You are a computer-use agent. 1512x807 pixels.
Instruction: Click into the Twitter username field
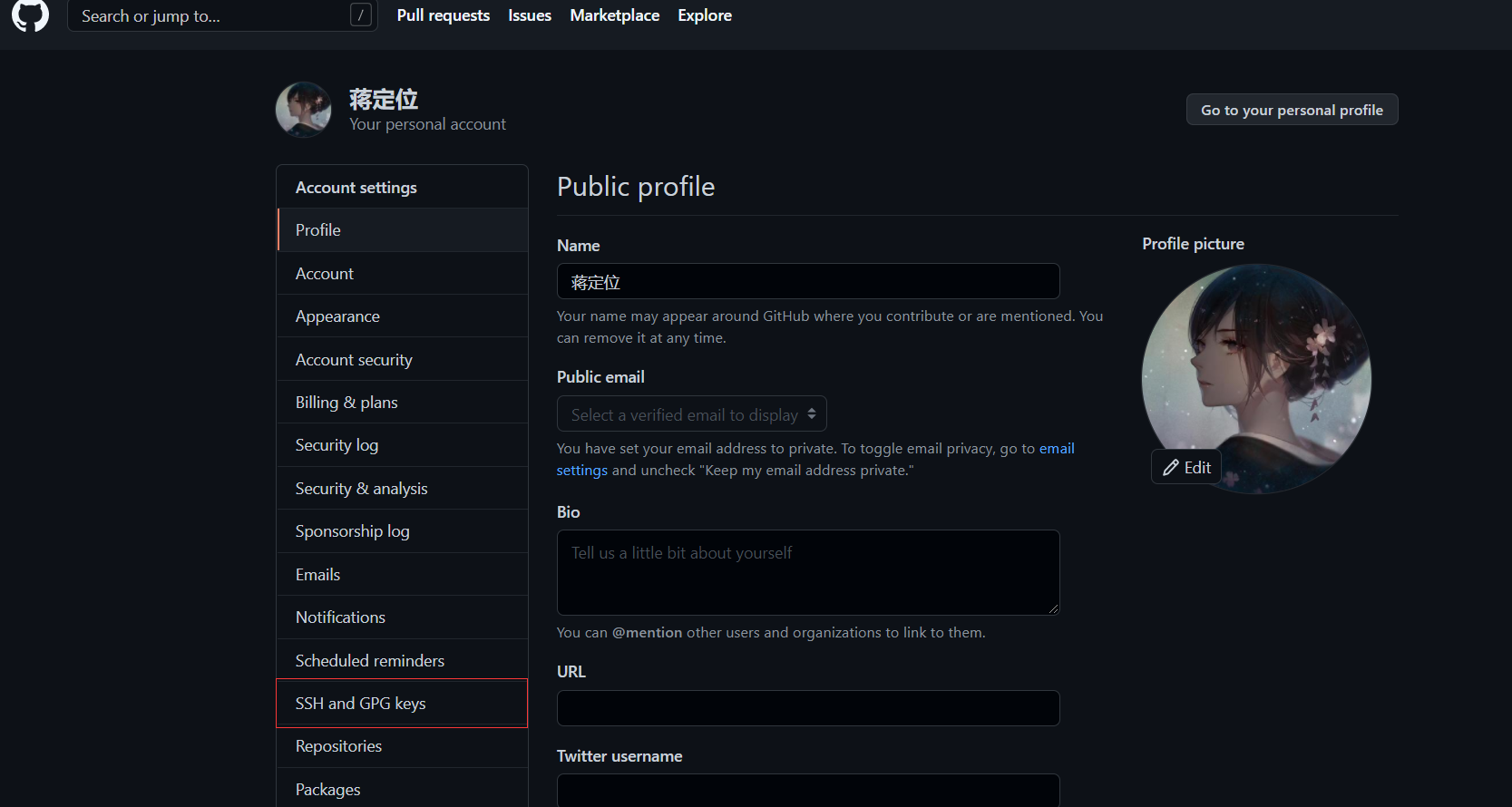tap(808, 790)
